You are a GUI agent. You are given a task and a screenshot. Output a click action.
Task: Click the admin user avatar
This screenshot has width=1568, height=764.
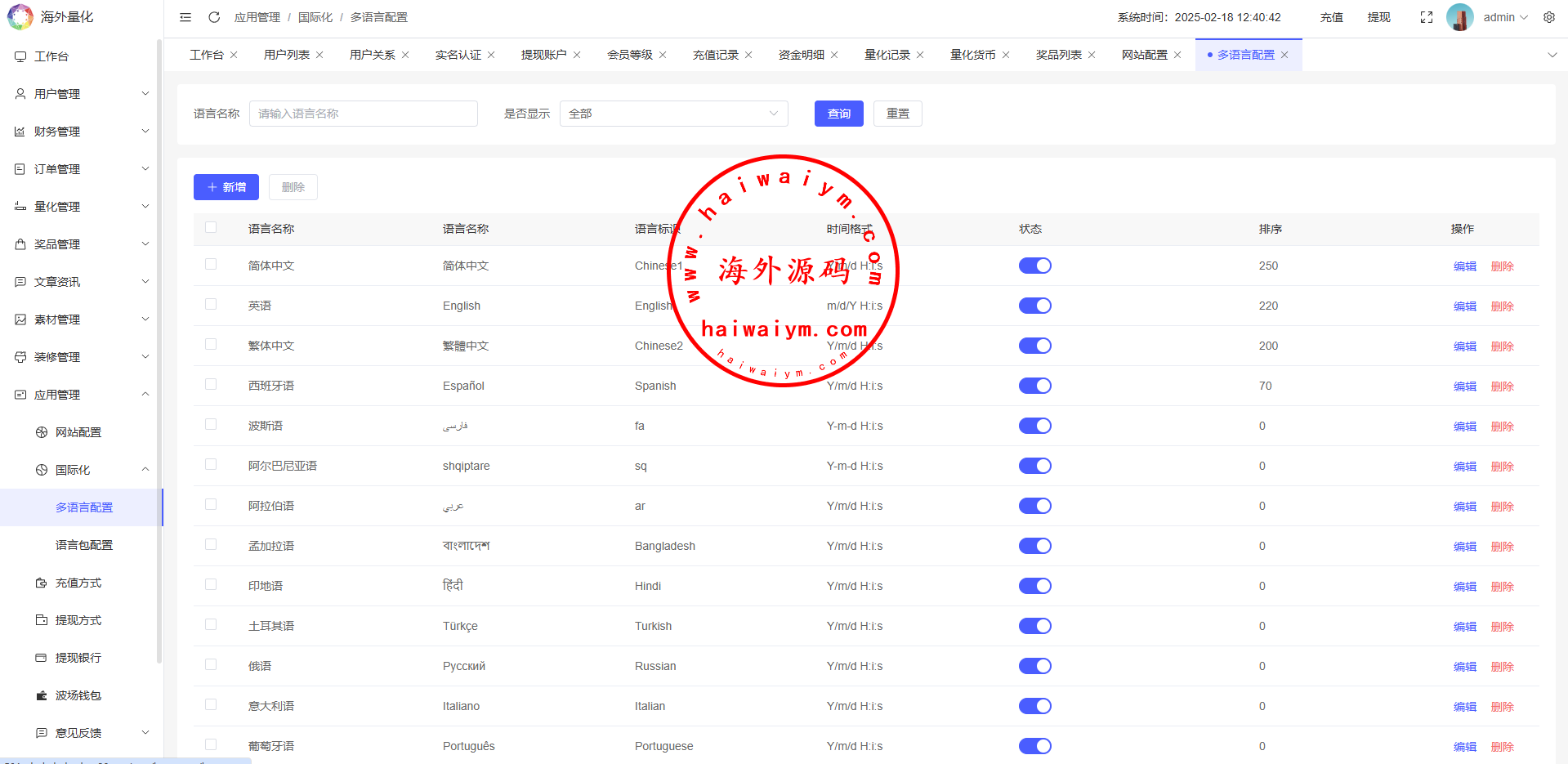[x=1459, y=17]
